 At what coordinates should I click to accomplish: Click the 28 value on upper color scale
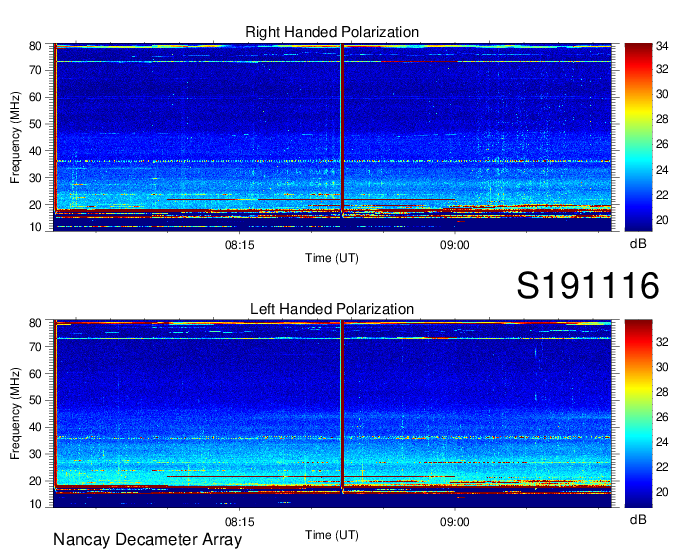coord(662,119)
